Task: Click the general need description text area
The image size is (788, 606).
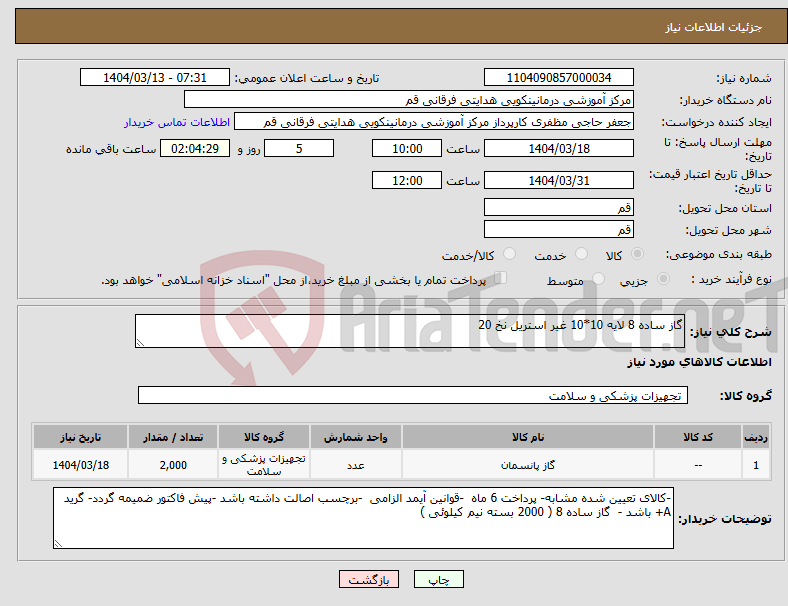Action: tap(410, 331)
